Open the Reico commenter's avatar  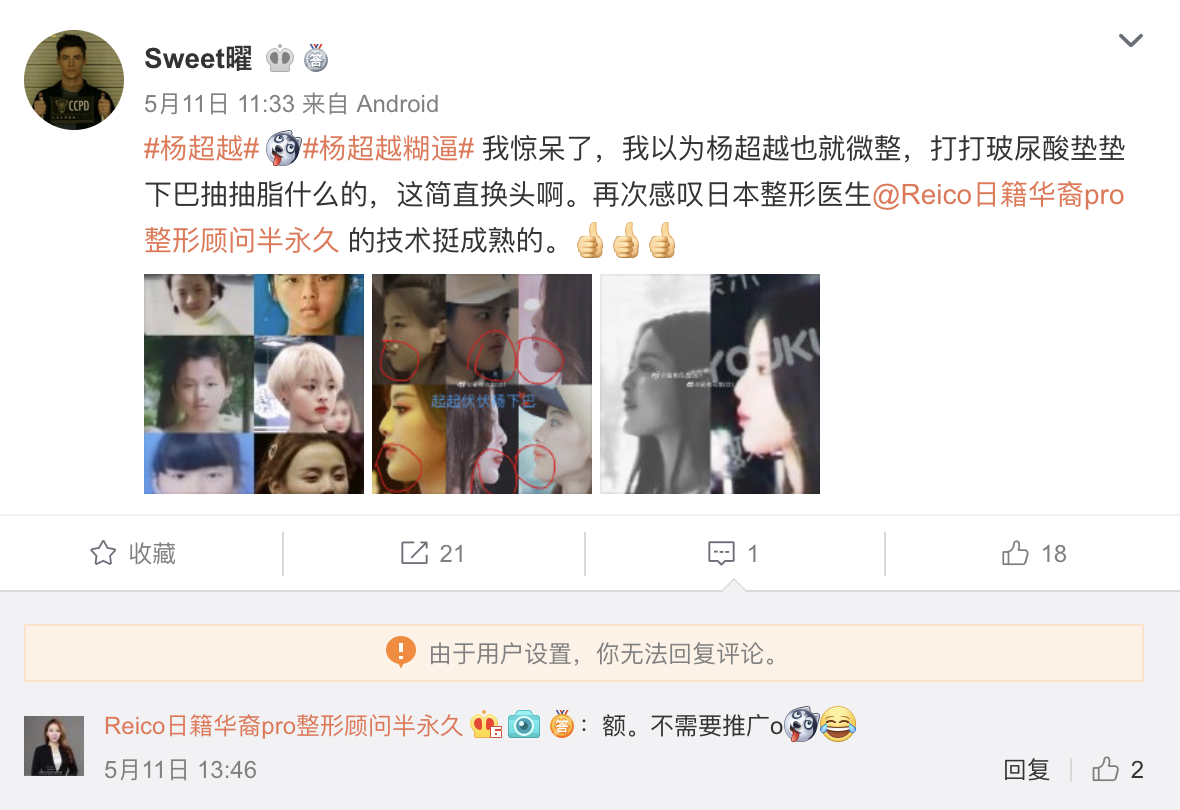click(x=54, y=746)
